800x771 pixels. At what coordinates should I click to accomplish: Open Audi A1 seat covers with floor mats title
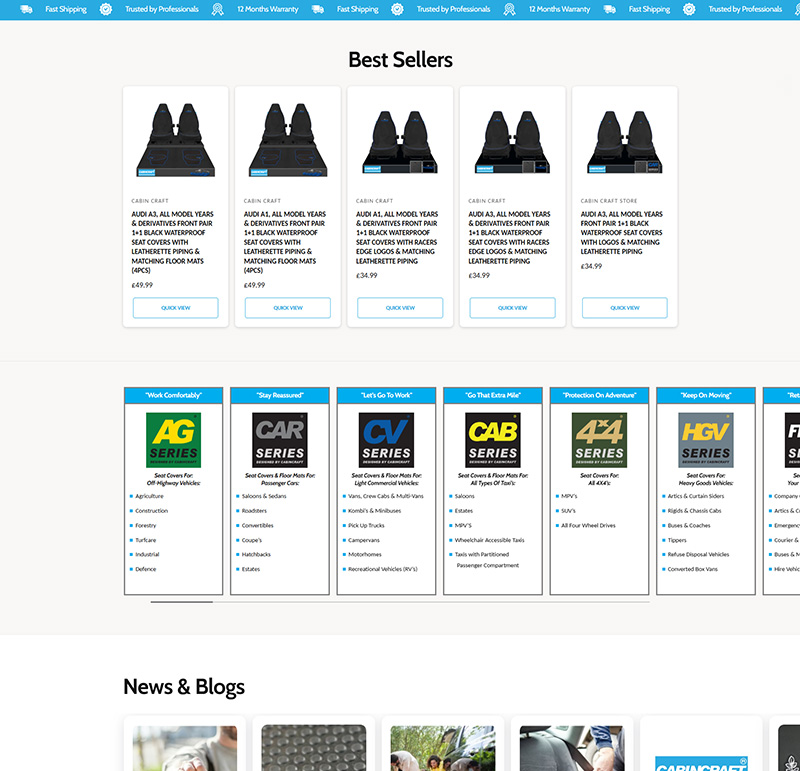[x=285, y=242]
